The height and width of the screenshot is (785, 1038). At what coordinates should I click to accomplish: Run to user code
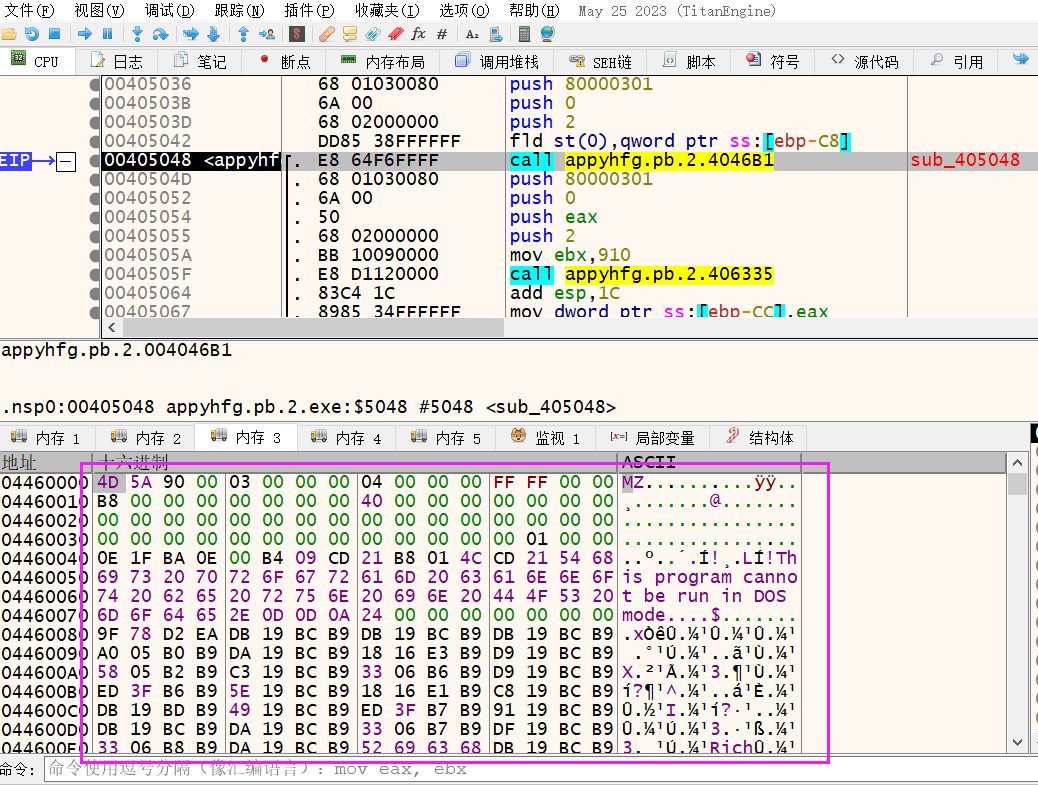tap(267, 34)
